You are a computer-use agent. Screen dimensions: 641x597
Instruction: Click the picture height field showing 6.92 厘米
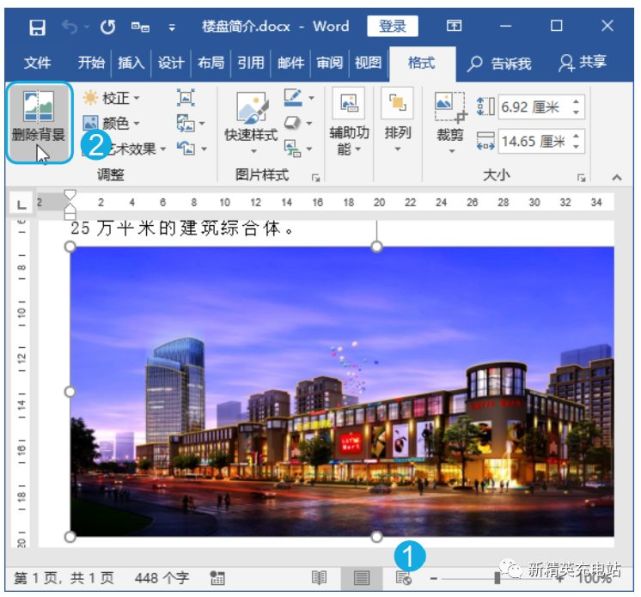click(x=532, y=107)
